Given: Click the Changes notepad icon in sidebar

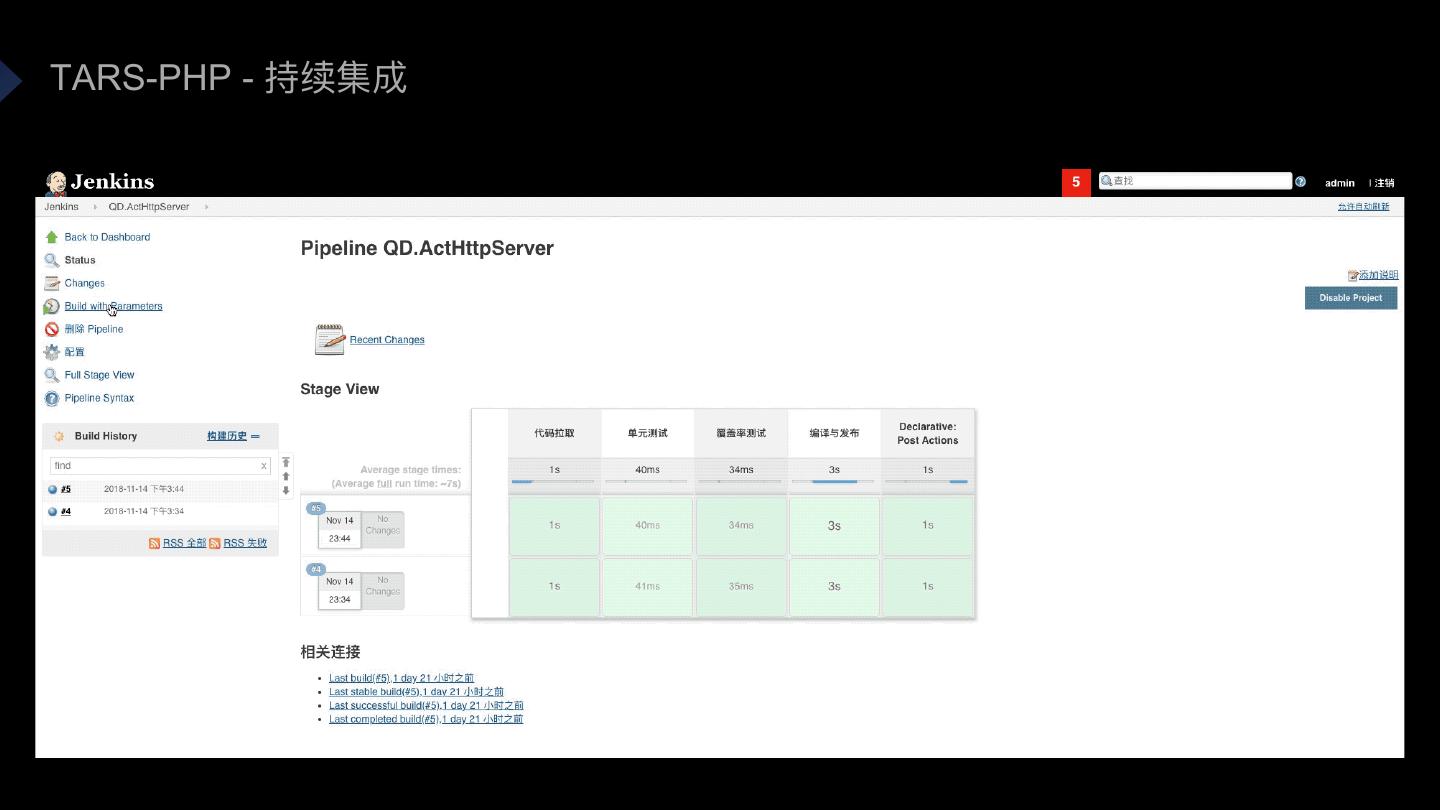Looking at the screenshot, I should pyautogui.click(x=52, y=283).
